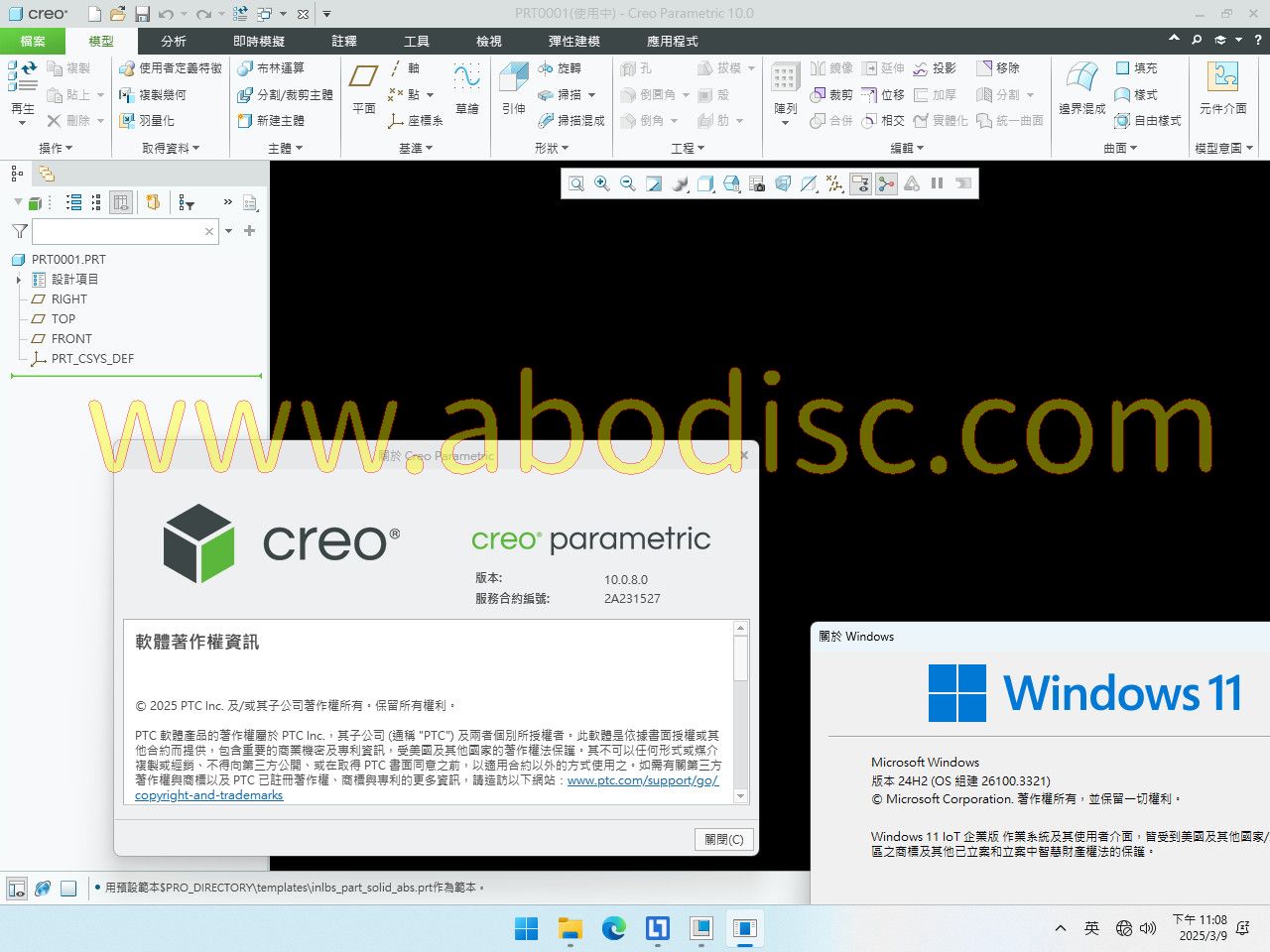
Task: Create a 新建主體 new body
Action: [x=271, y=120]
